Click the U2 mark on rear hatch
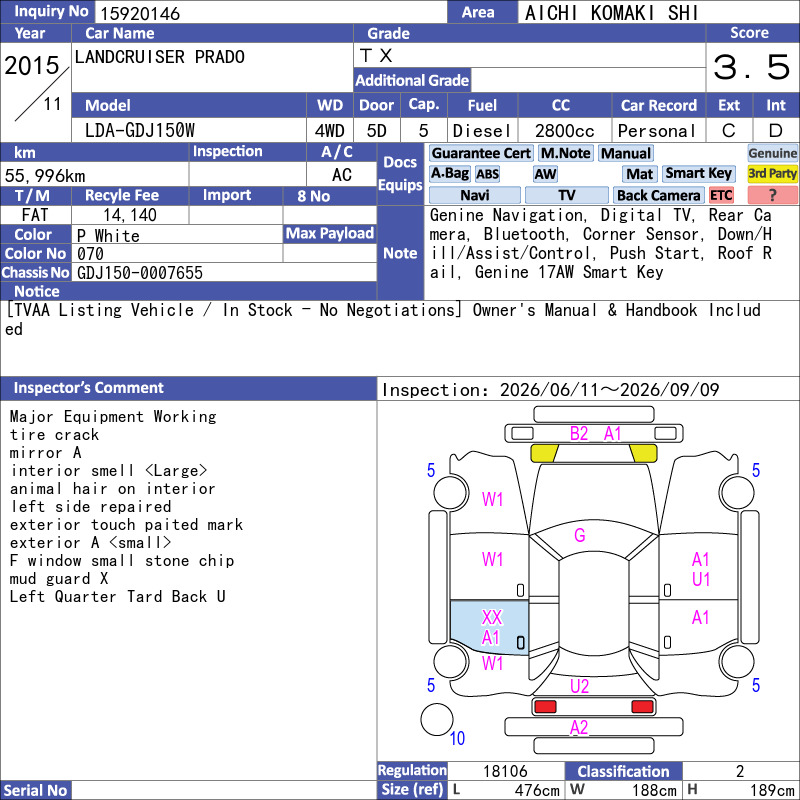 click(x=580, y=686)
